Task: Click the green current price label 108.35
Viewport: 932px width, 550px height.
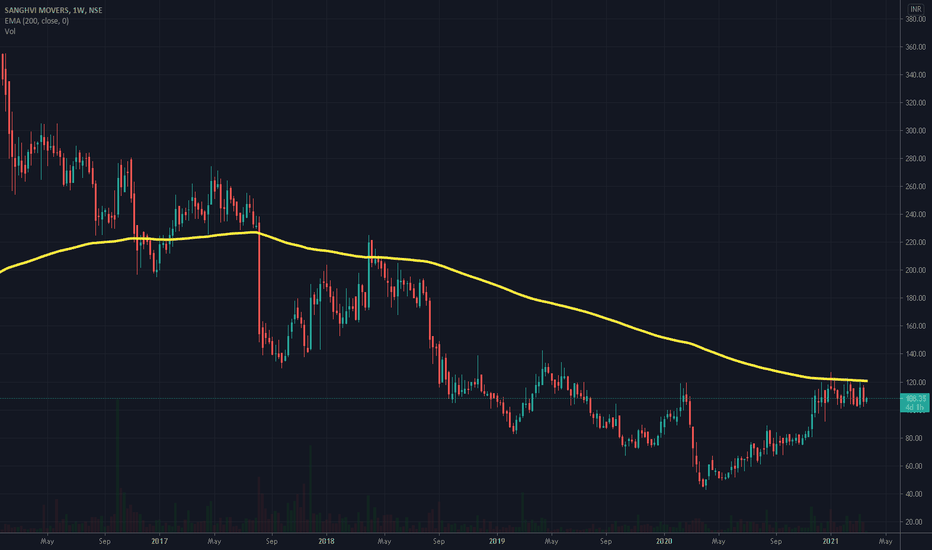Action: (915, 403)
